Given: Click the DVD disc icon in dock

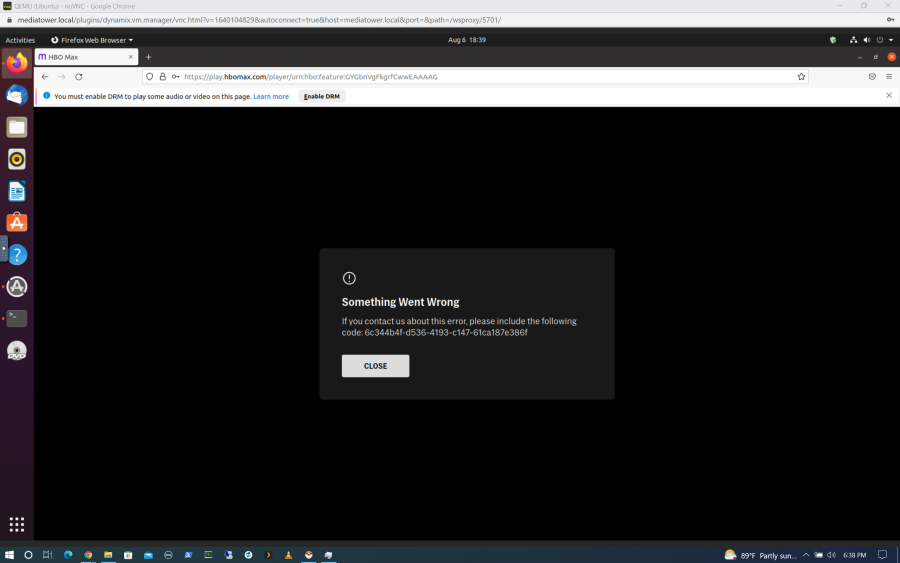Looking at the screenshot, I should pos(17,351).
